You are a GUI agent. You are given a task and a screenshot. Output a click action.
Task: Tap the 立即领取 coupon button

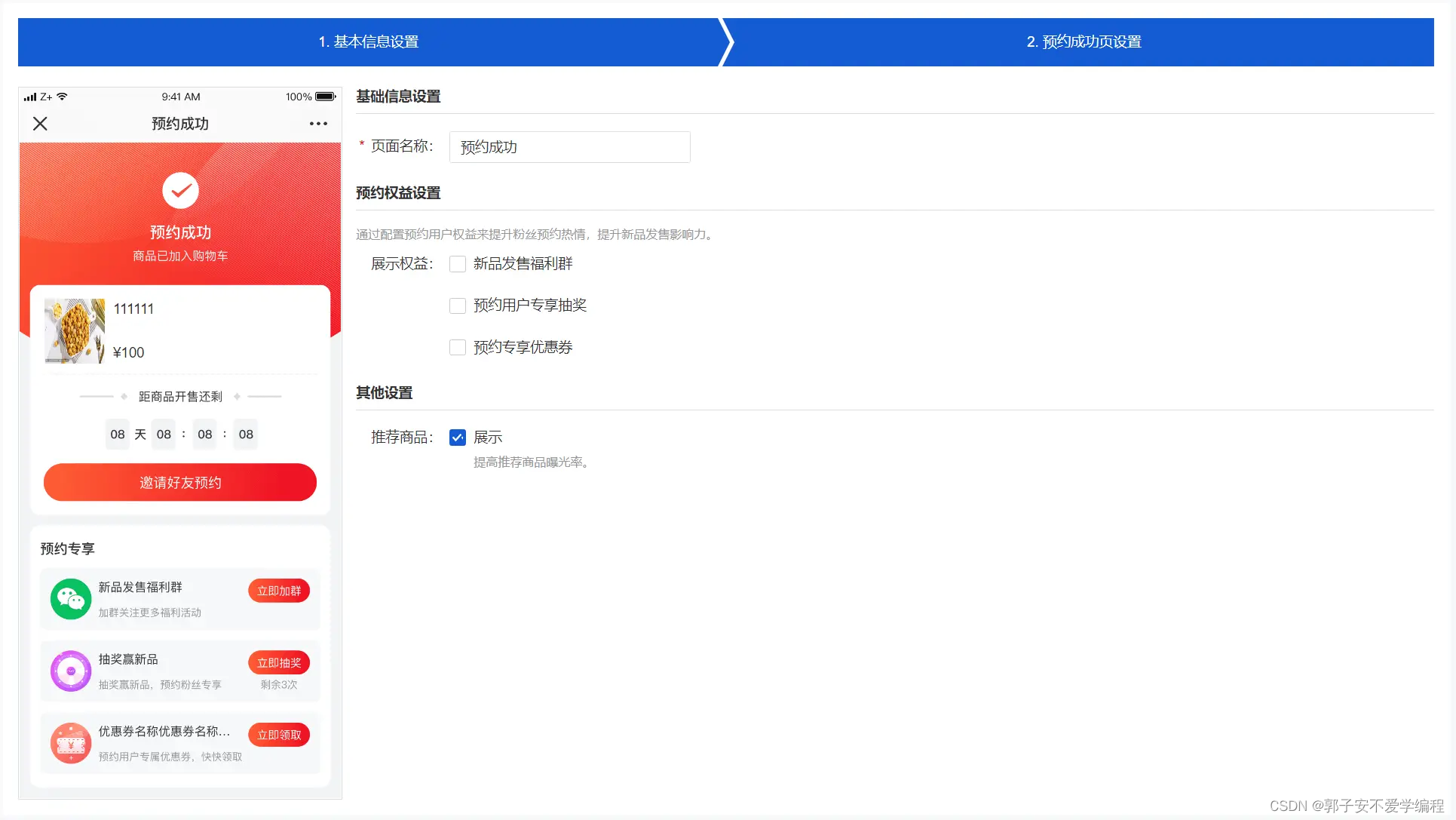(279, 735)
